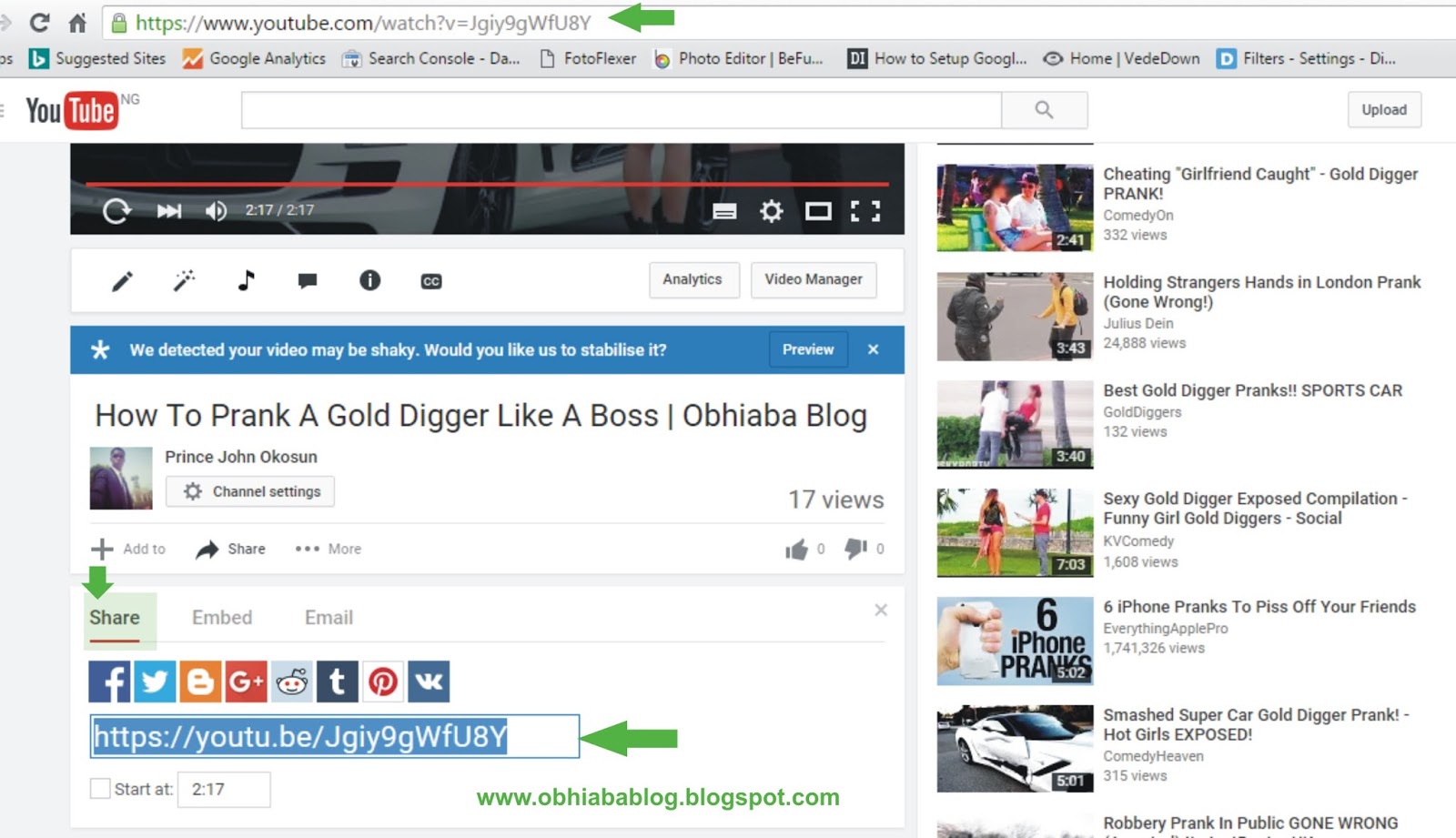Viewport: 1456px width, 838px height.
Task: Click the search magnifier button
Action: (1044, 110)
